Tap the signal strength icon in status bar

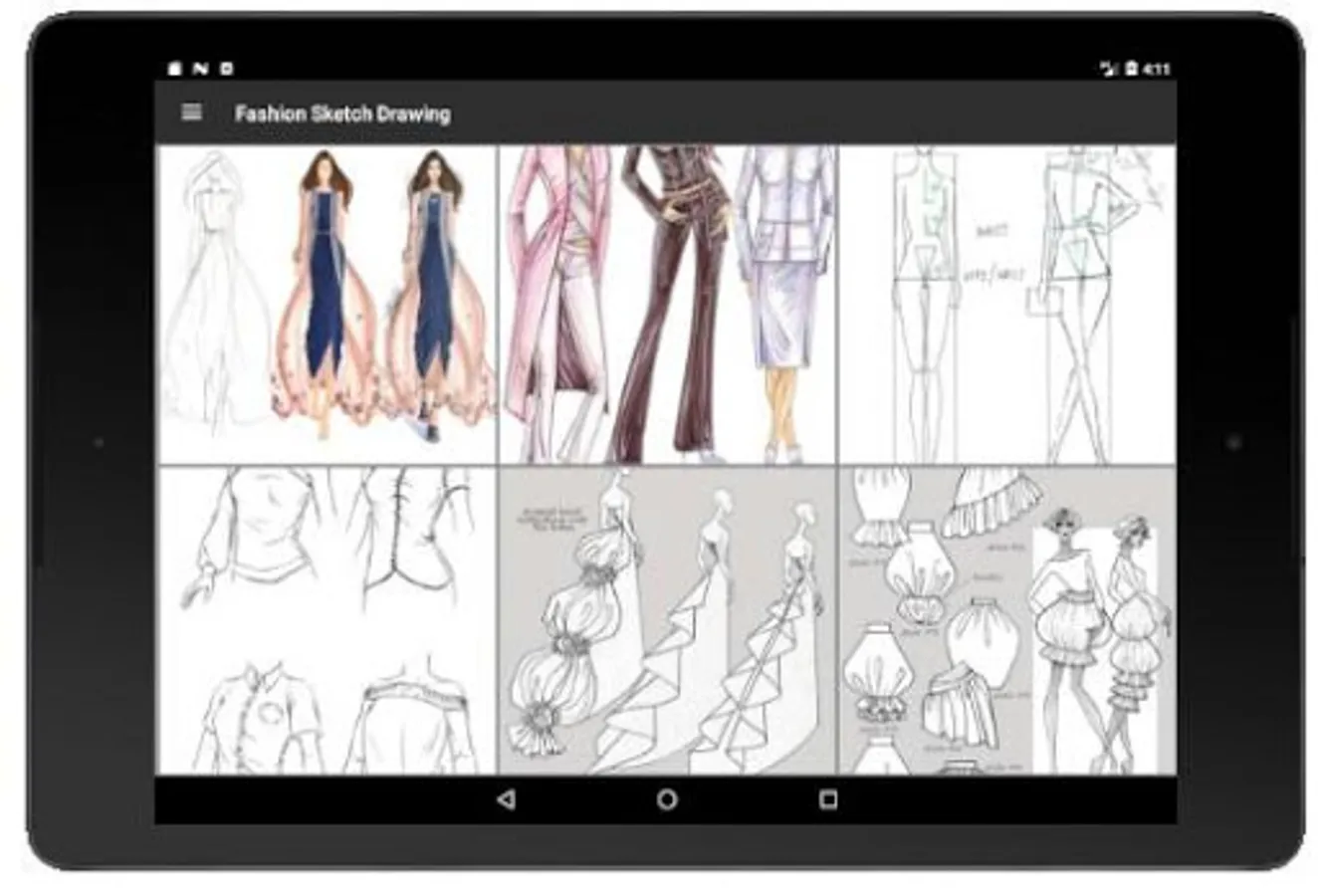1109,69
